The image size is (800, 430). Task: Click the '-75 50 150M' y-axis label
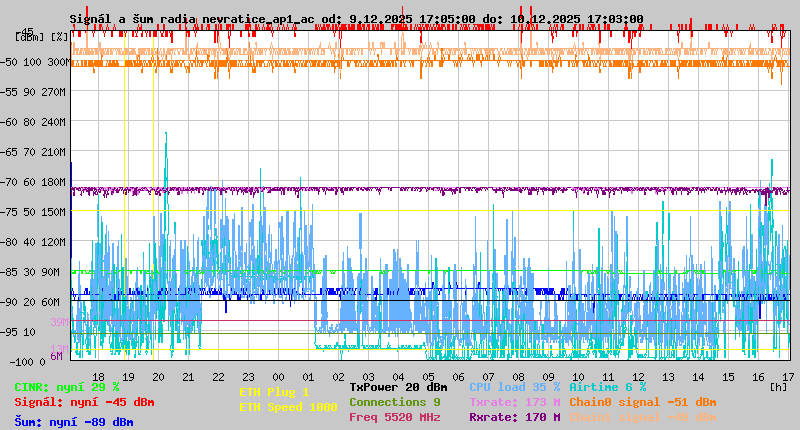34,212
